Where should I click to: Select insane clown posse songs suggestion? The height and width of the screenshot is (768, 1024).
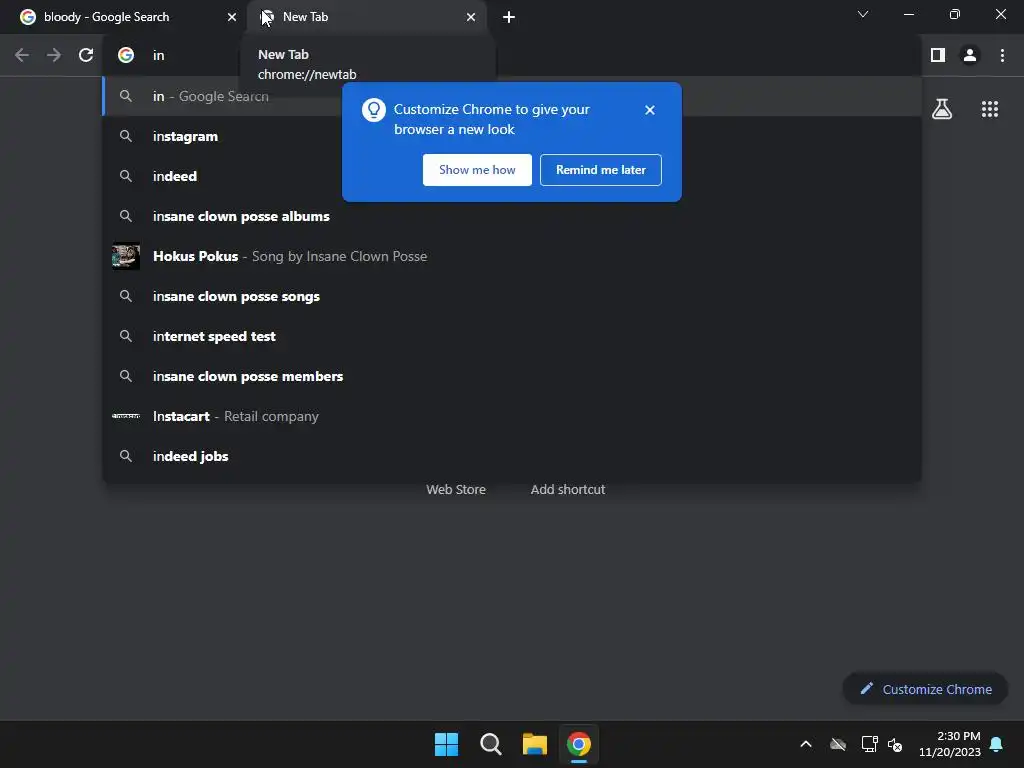click(512, 296)
